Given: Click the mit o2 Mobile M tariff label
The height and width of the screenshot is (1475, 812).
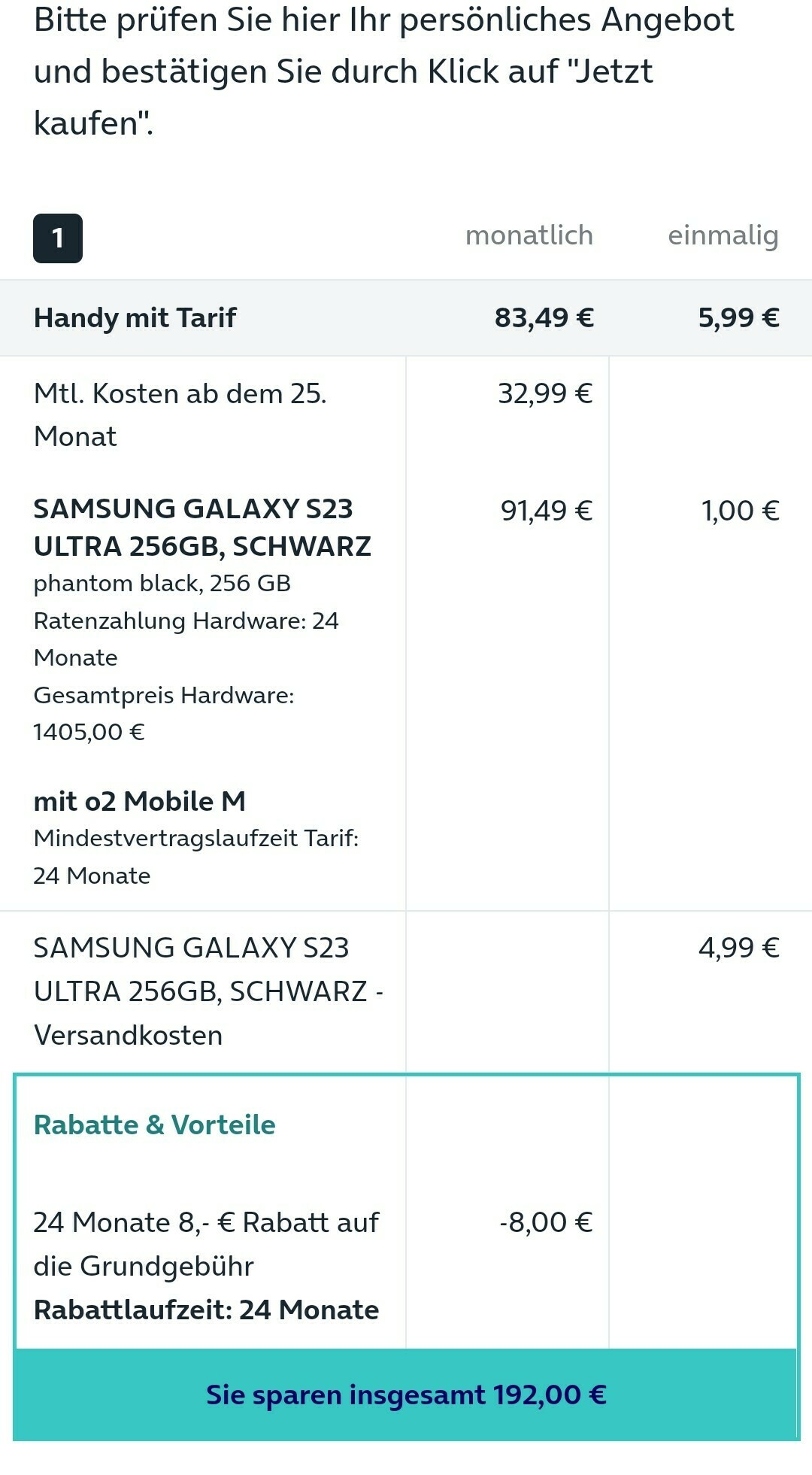Looking at the screenshot, I should [140, 801].
